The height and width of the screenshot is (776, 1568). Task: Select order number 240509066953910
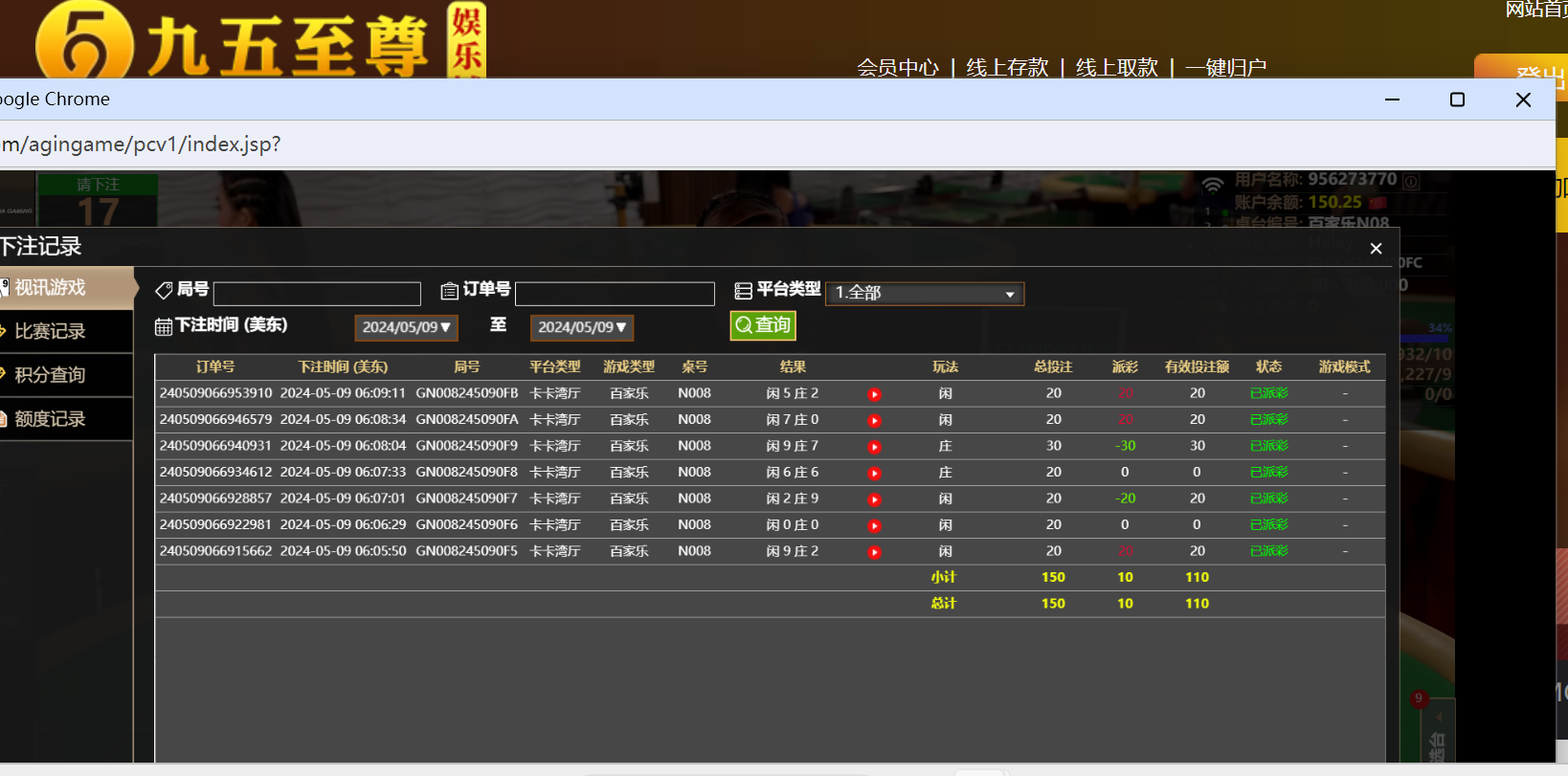click(x=215, y=393)
